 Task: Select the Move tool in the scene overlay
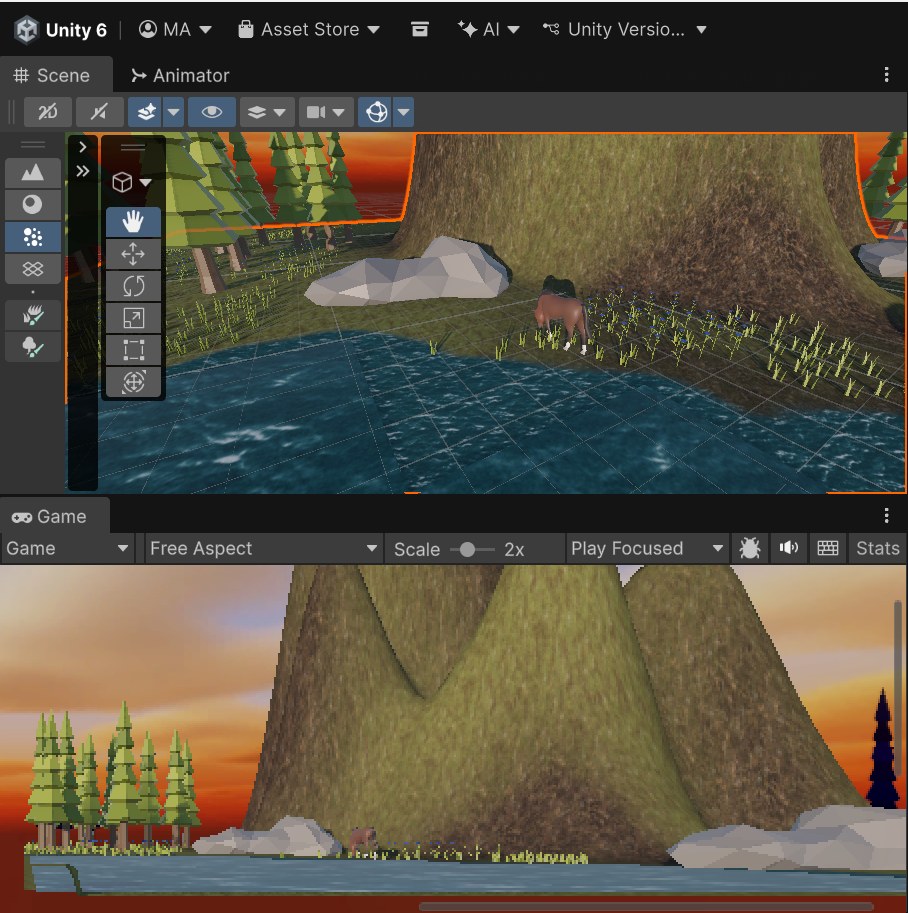pos(133,254)
